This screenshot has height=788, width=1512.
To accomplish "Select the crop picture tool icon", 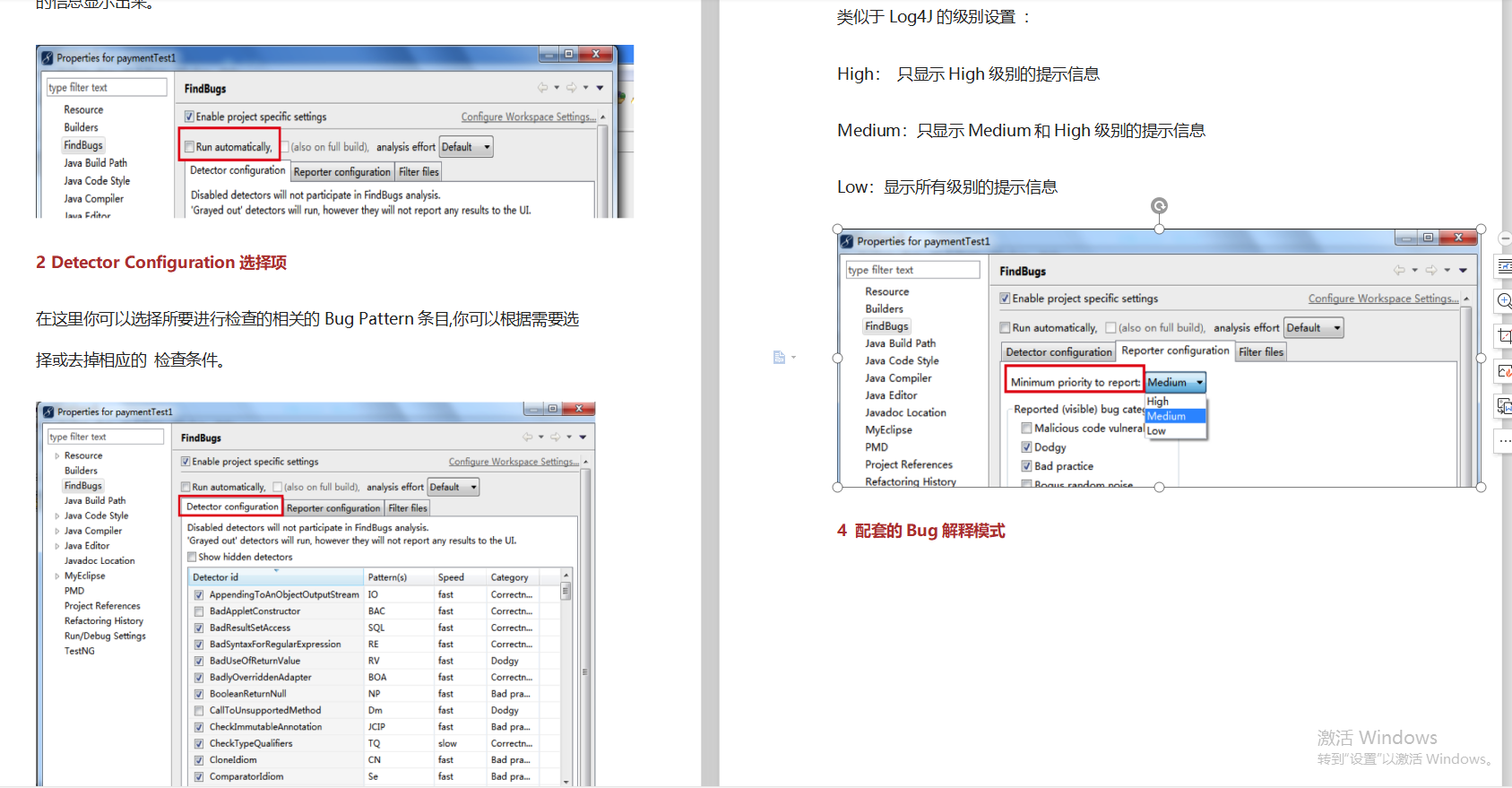I will tap(1506, 336).
